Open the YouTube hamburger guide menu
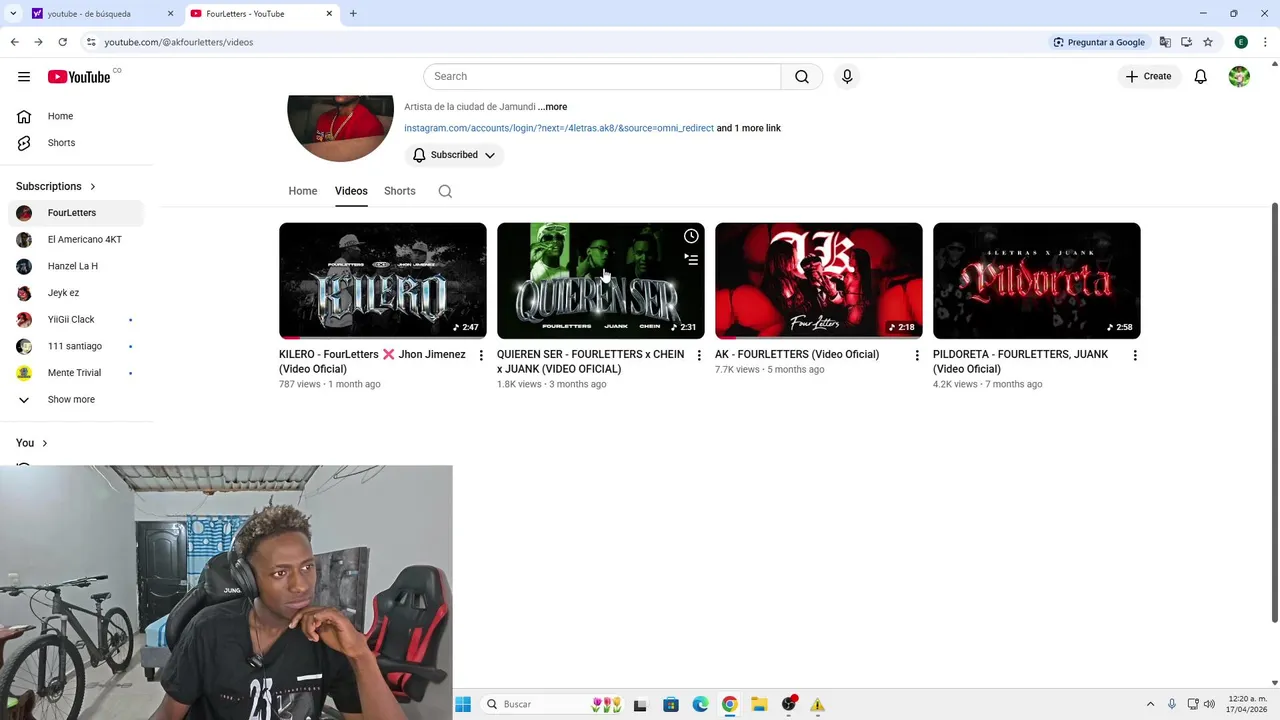Screen dimensions: 1280x720 pyautogui.click(x=24, y=76)
